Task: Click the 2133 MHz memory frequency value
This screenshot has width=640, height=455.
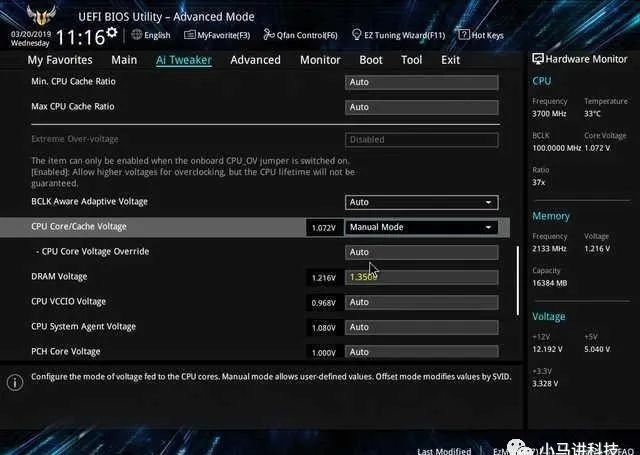Action: click(x=549, y=249)
